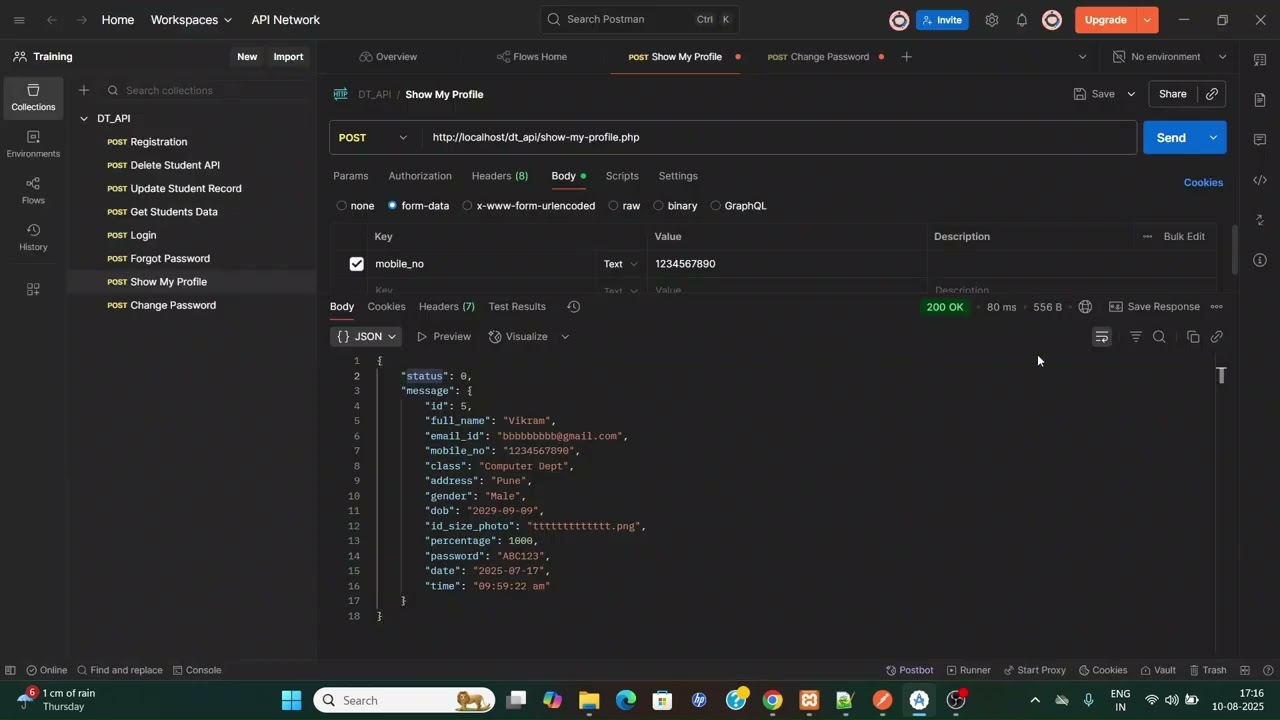1280x720 pixels.
Task: Open the Collections sidebar panel
Action: (33, 98)
